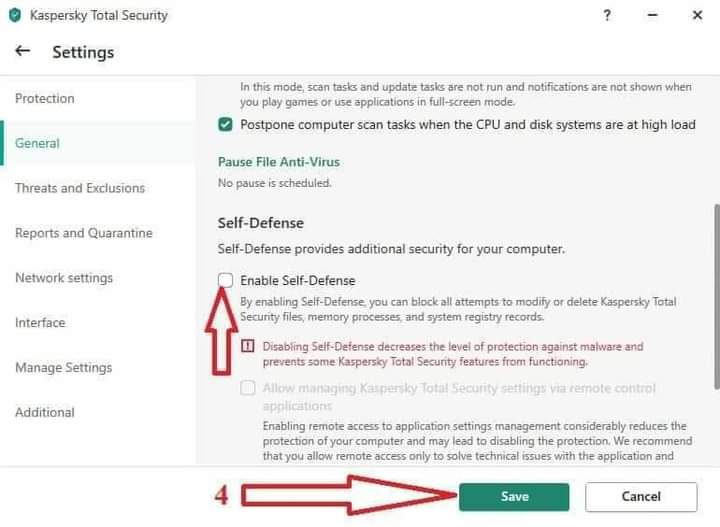Cancel the settings changes
The width and height of the screenshot is (720, 527).
pyautogui.click(x=641, y=497)
